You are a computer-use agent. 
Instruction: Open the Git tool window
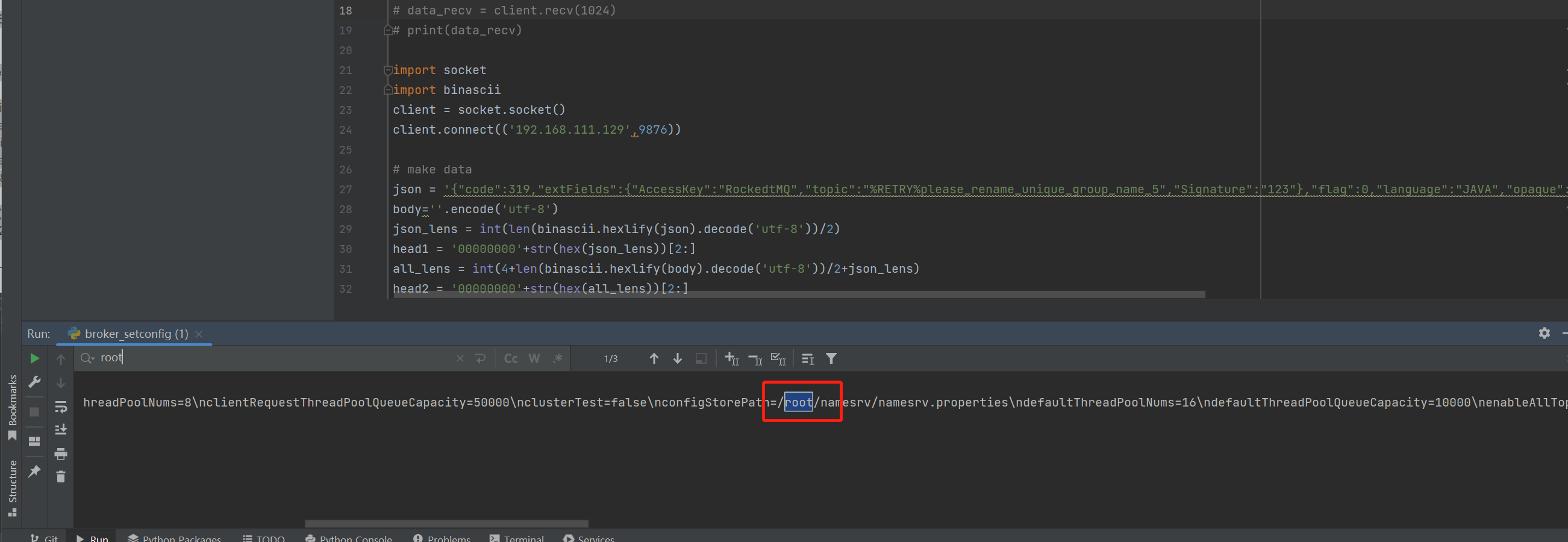44,538
